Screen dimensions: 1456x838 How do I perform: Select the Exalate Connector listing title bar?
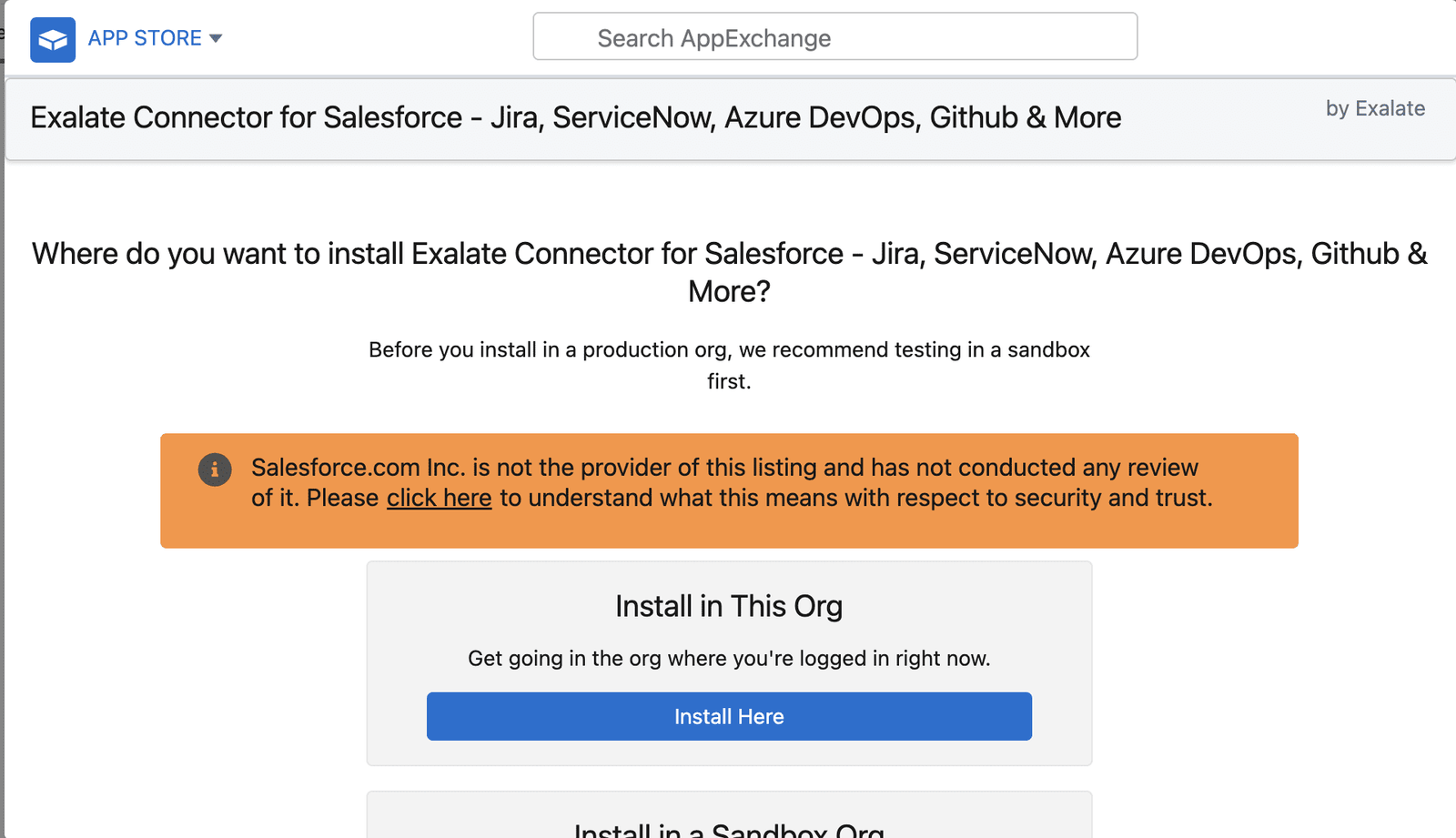tap(575, 117)
